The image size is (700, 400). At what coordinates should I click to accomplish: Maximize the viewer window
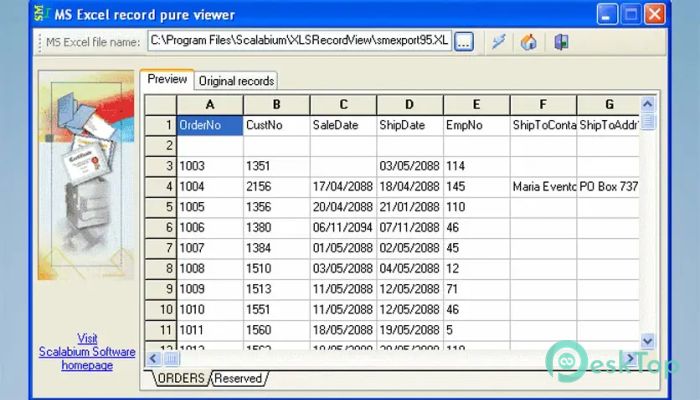[631, 14]
